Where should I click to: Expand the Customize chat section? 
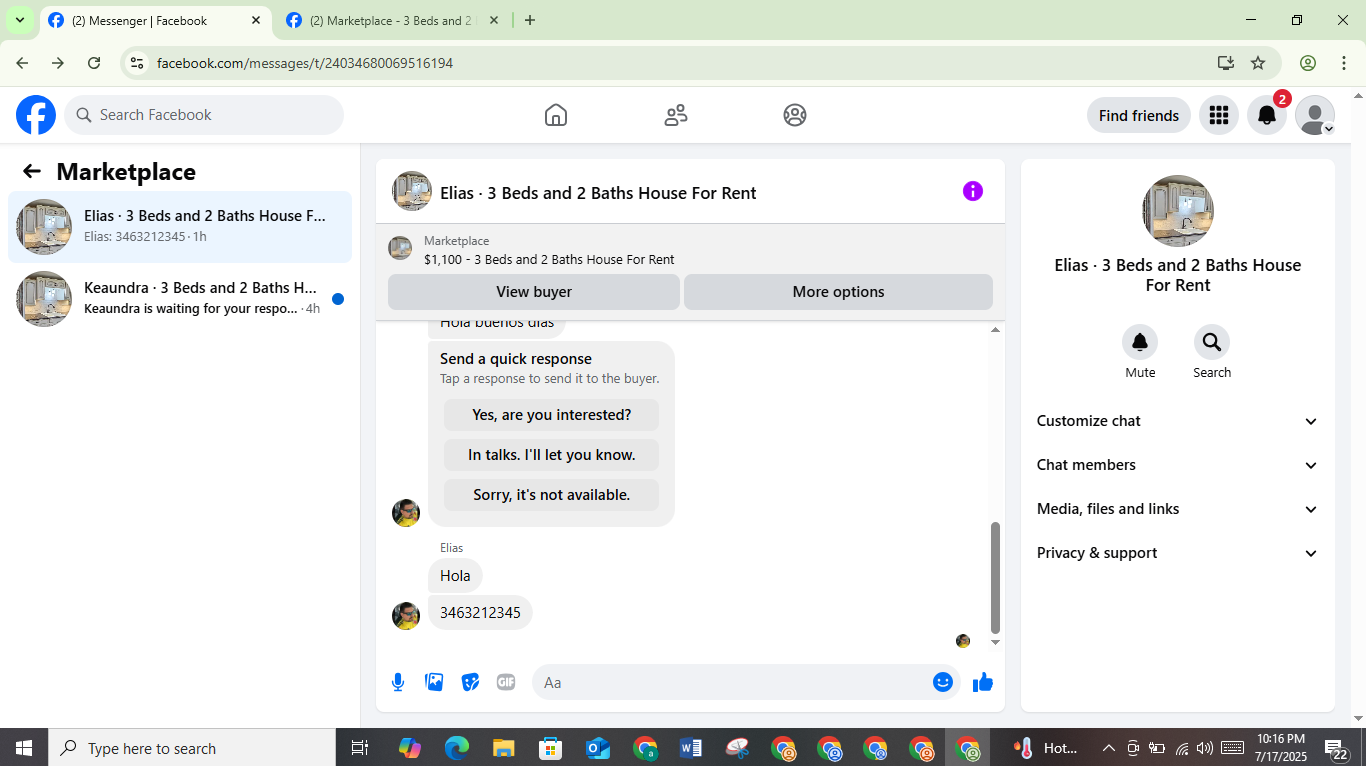(x=1178, y=421)
